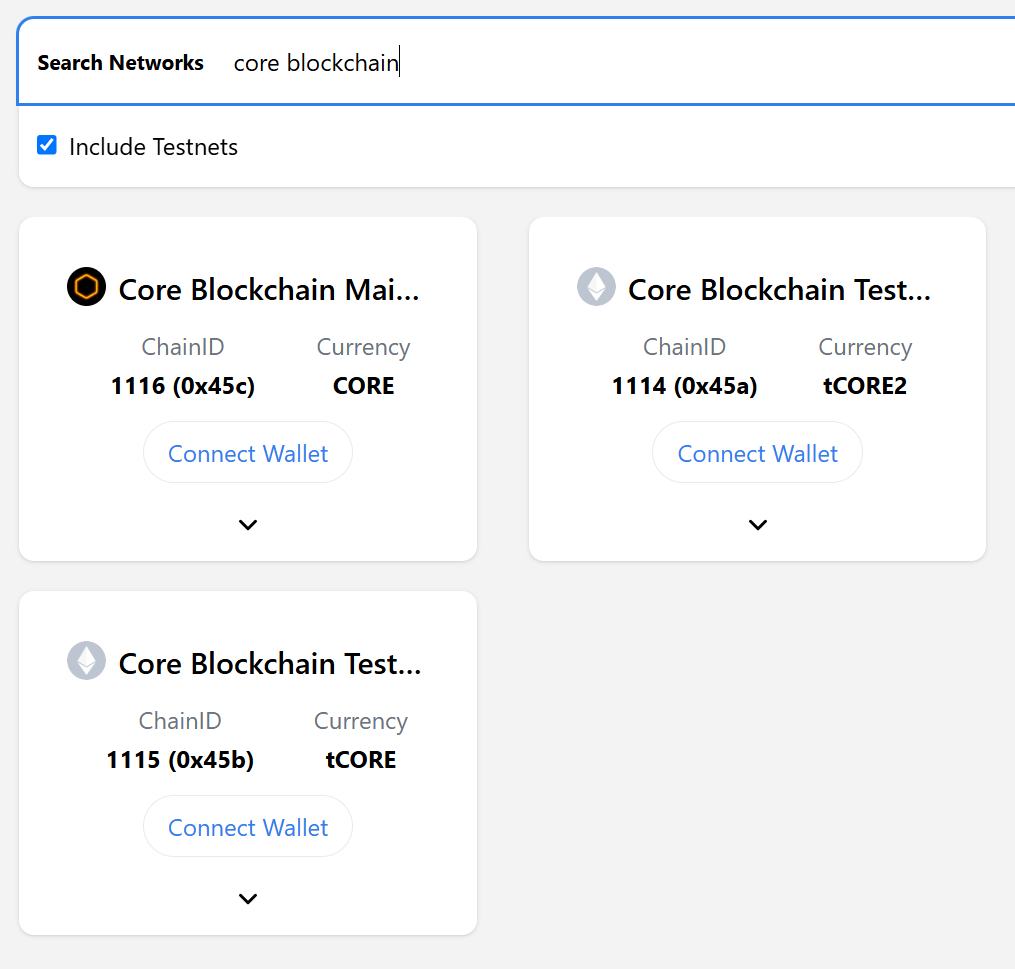Click the Core Blockchain Mainnet hexagon logo
The width and height of the screenshot is (1015, 969).
pyautogui.click(x=86, y=286)
